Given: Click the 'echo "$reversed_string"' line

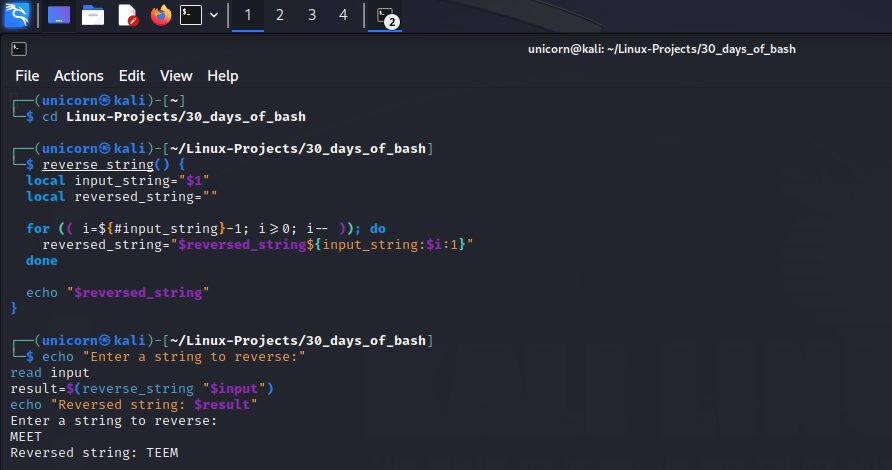Looking at the screenshot, I should coord(117,292).
